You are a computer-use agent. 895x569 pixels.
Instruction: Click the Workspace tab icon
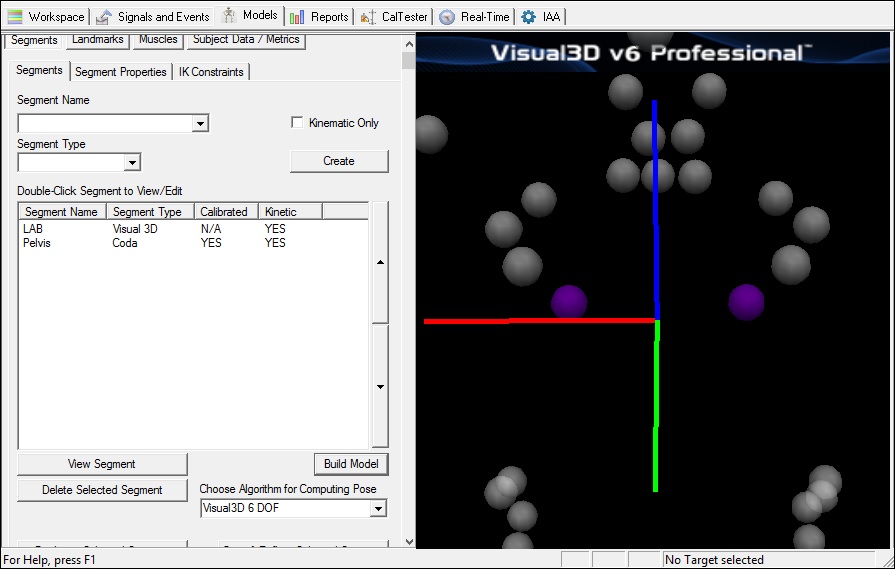point(15,17)
